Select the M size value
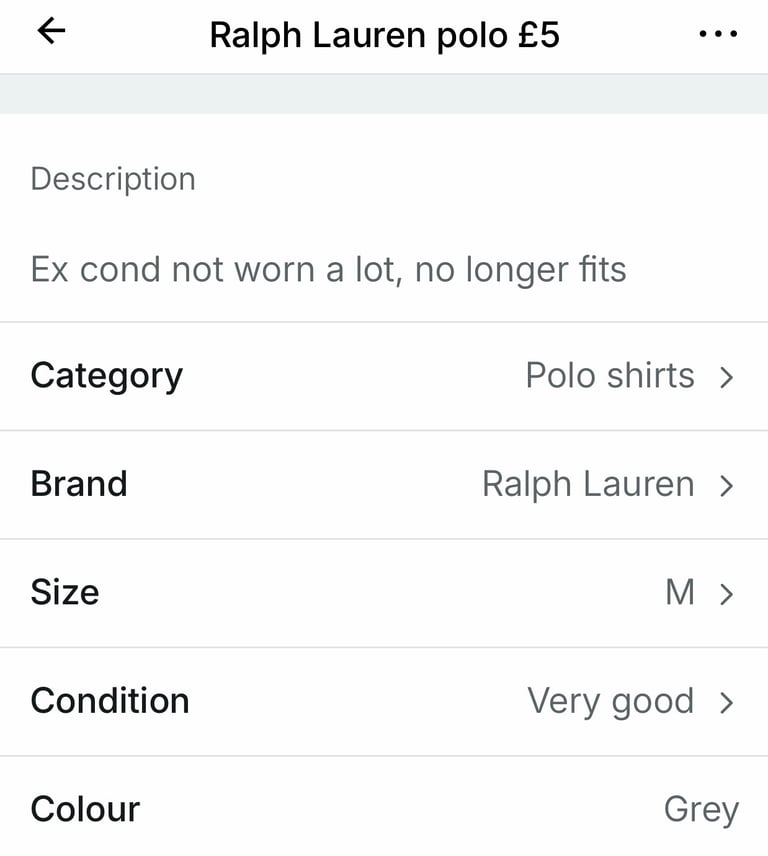768x856 pixels. tap(680, 592)
